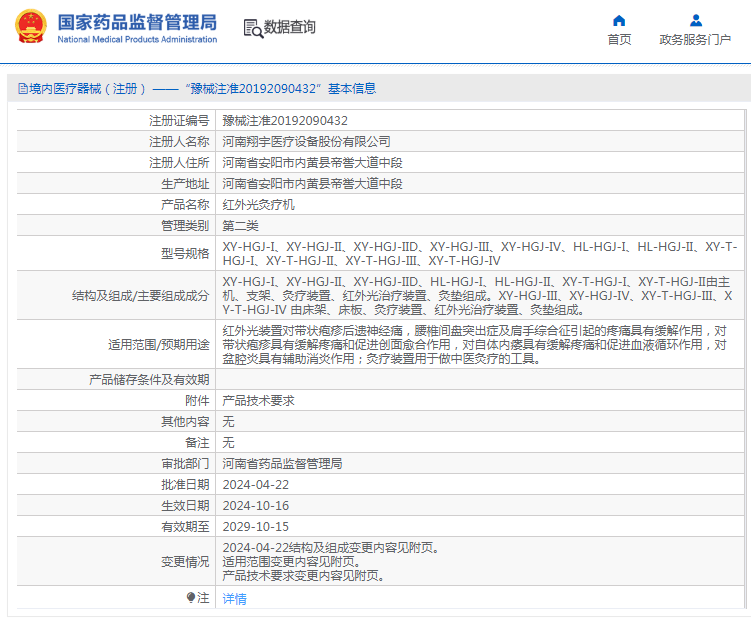Select 河南翔宇医疗设备股份有限公司
The height and width of the screenshot is (618, 751).
307,142
